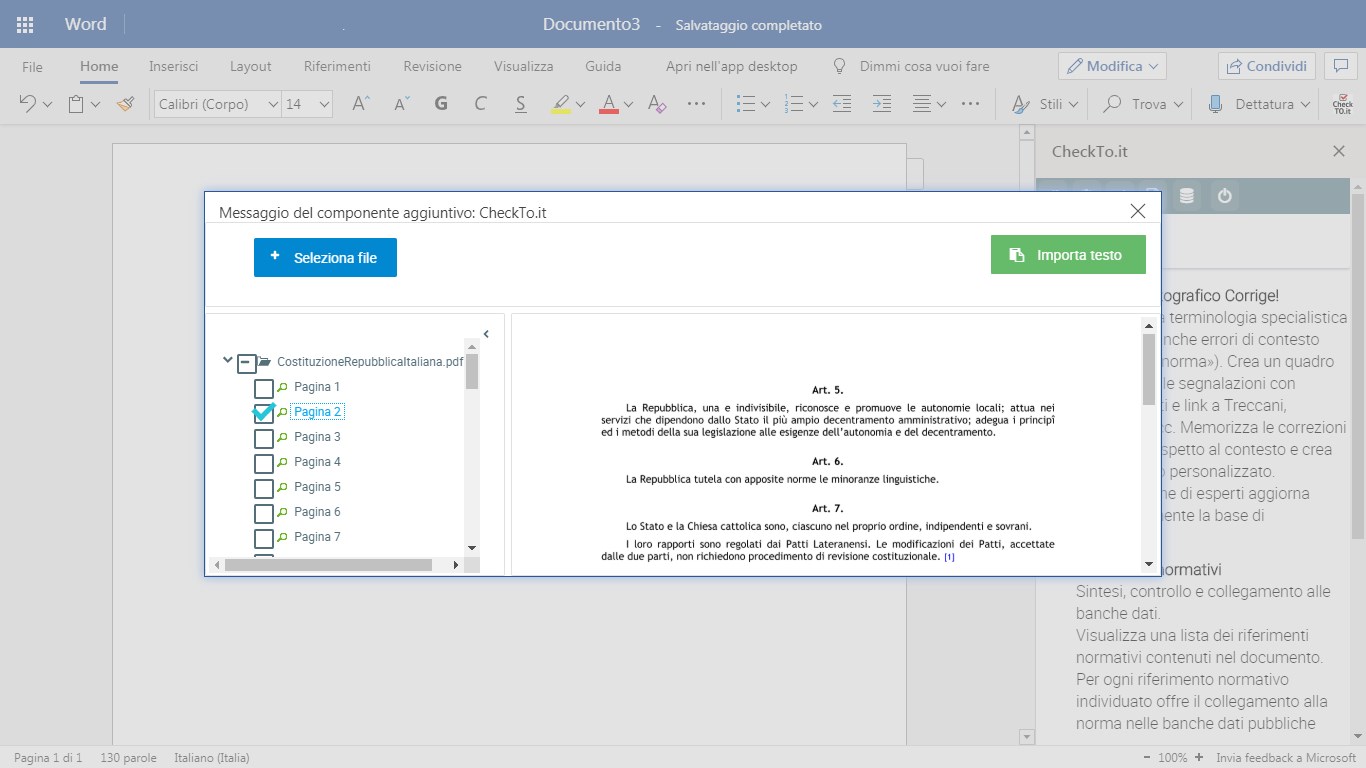Screen dimensions: 1366x768
Task: Open the File menu
Action: click(x=32, y=66)
